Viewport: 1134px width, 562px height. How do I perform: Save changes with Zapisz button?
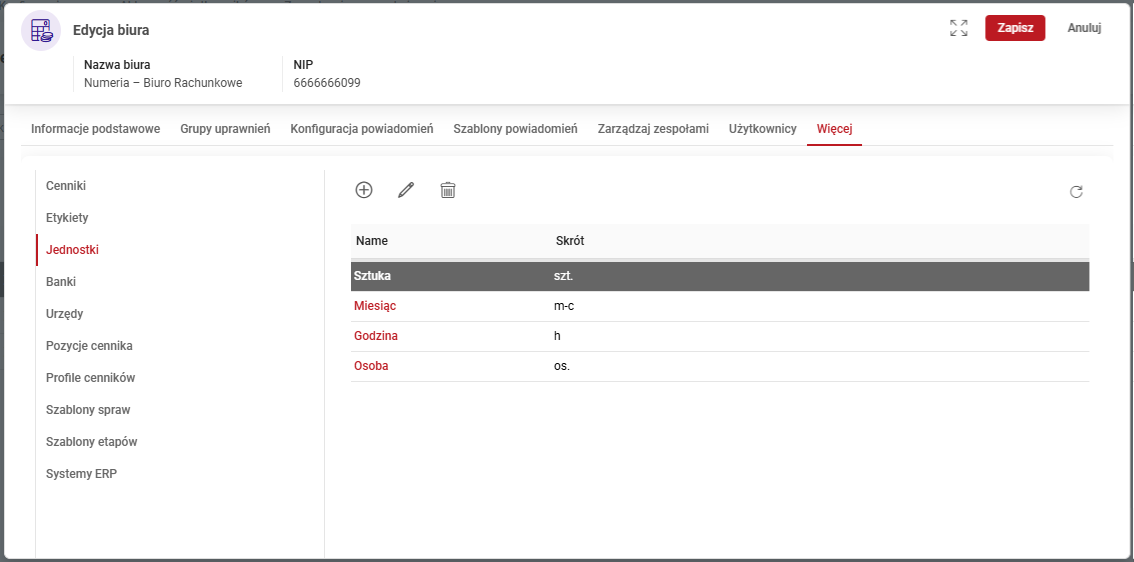tap(1015, 28)
